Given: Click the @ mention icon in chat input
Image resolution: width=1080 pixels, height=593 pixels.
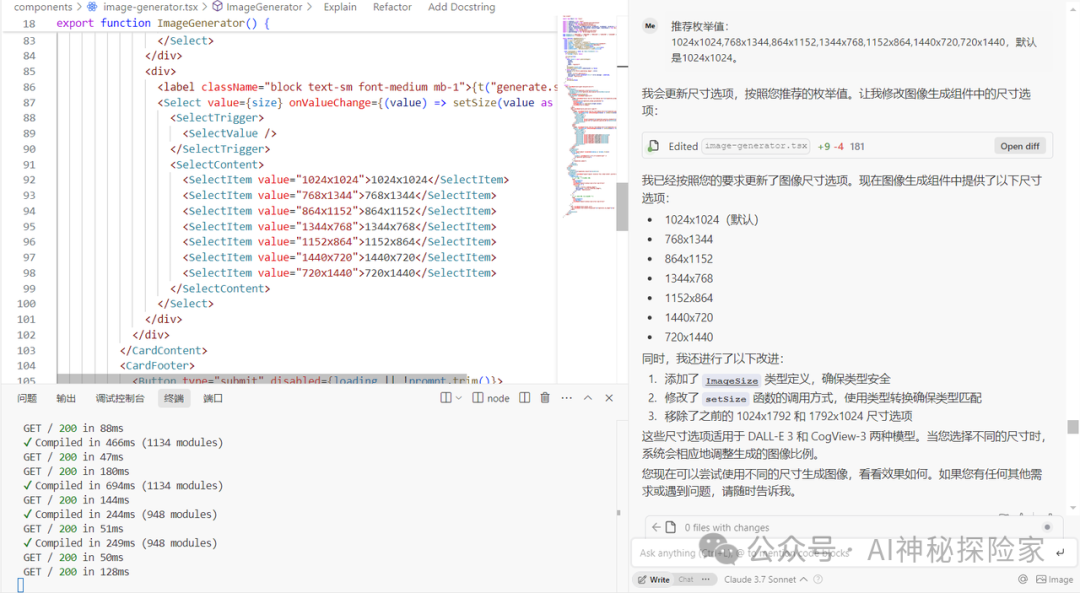Looking at the screenshot, I should pos(1023,579).
